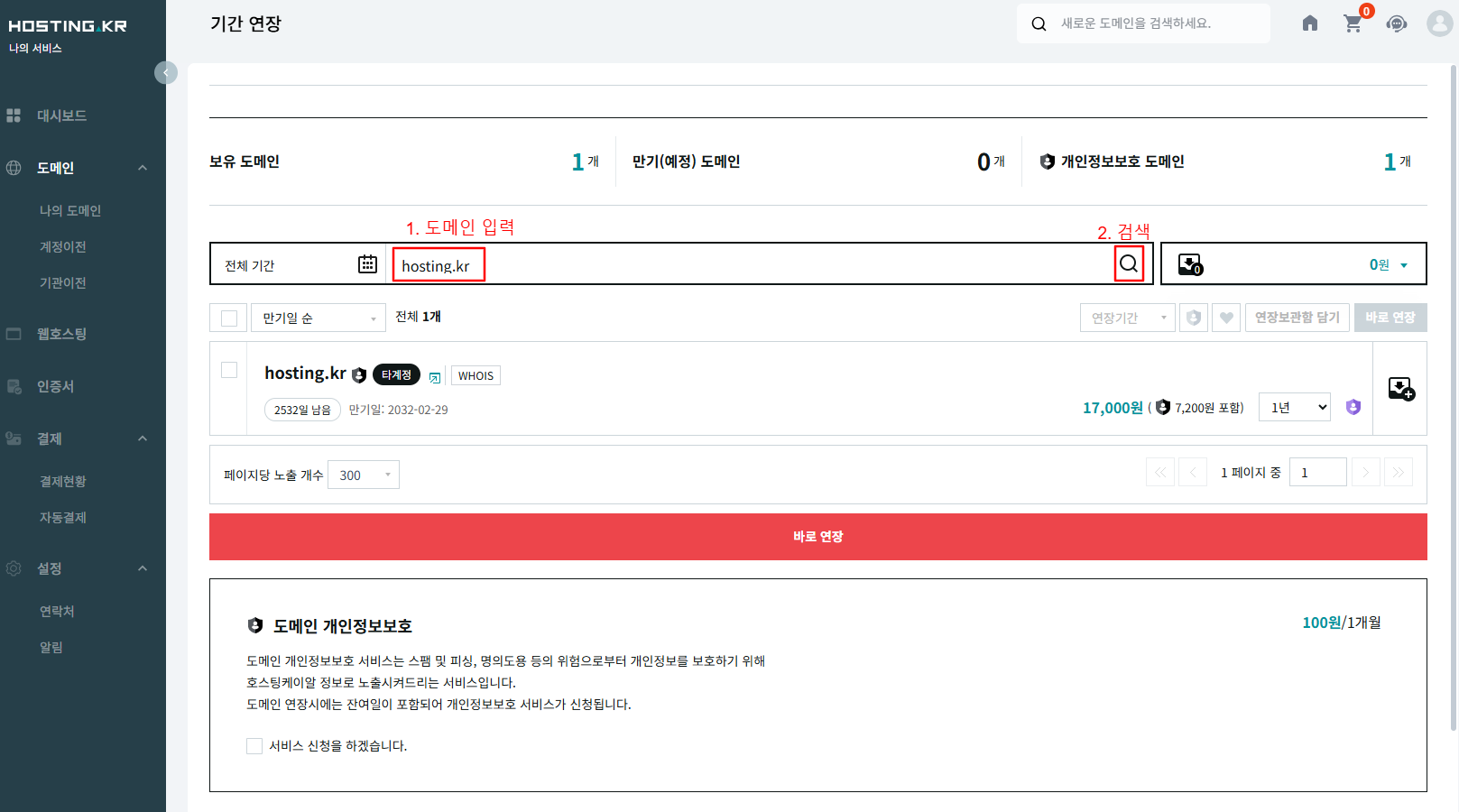Open the 300 items per page dropdown
1459x812 pixels.
click(x=364, y=475)
